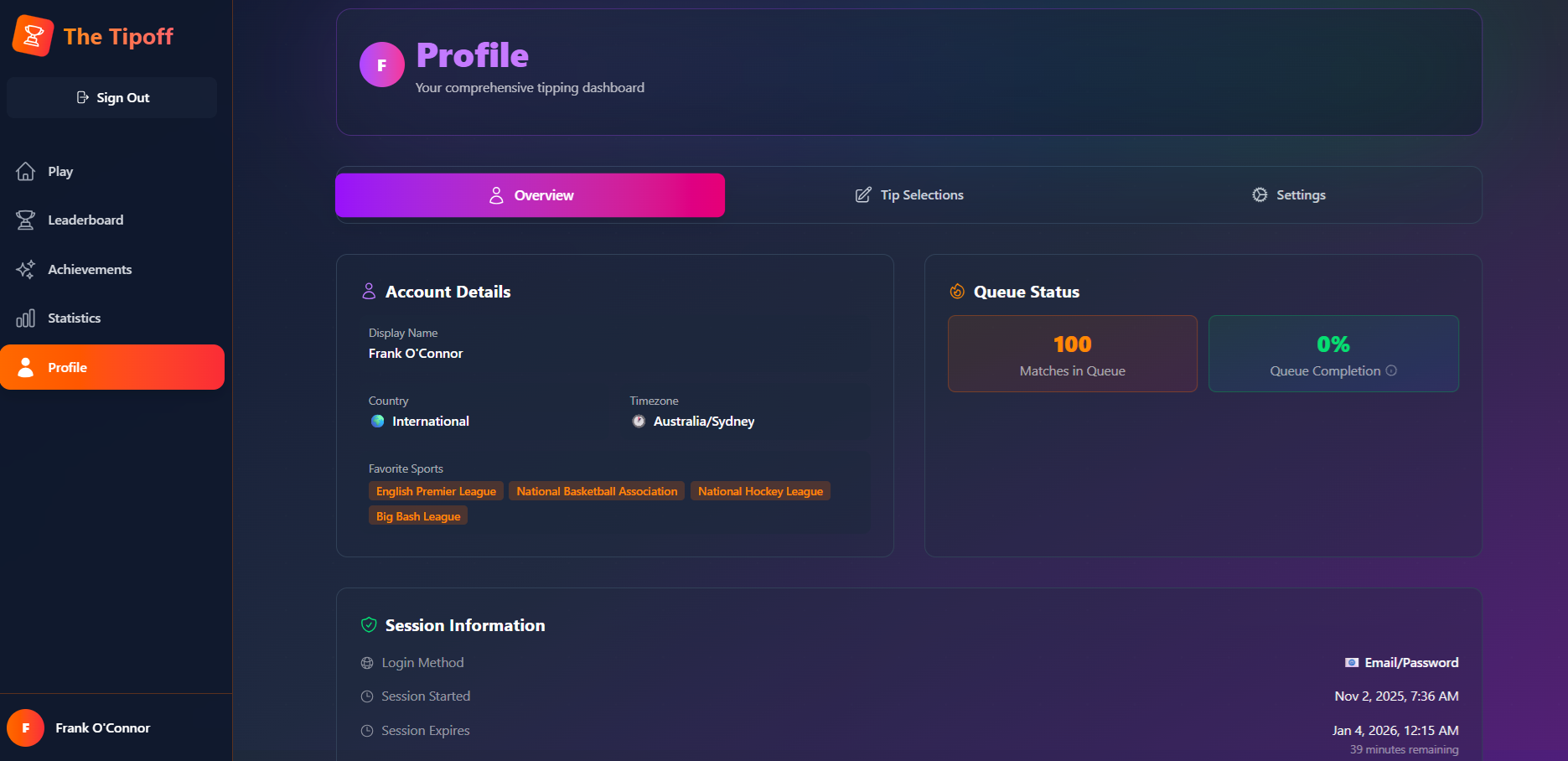This screenshot has width=1568, height=761.
Task: Click Frank O'Connor user badge in sidebar
Action: click(102, 728)
